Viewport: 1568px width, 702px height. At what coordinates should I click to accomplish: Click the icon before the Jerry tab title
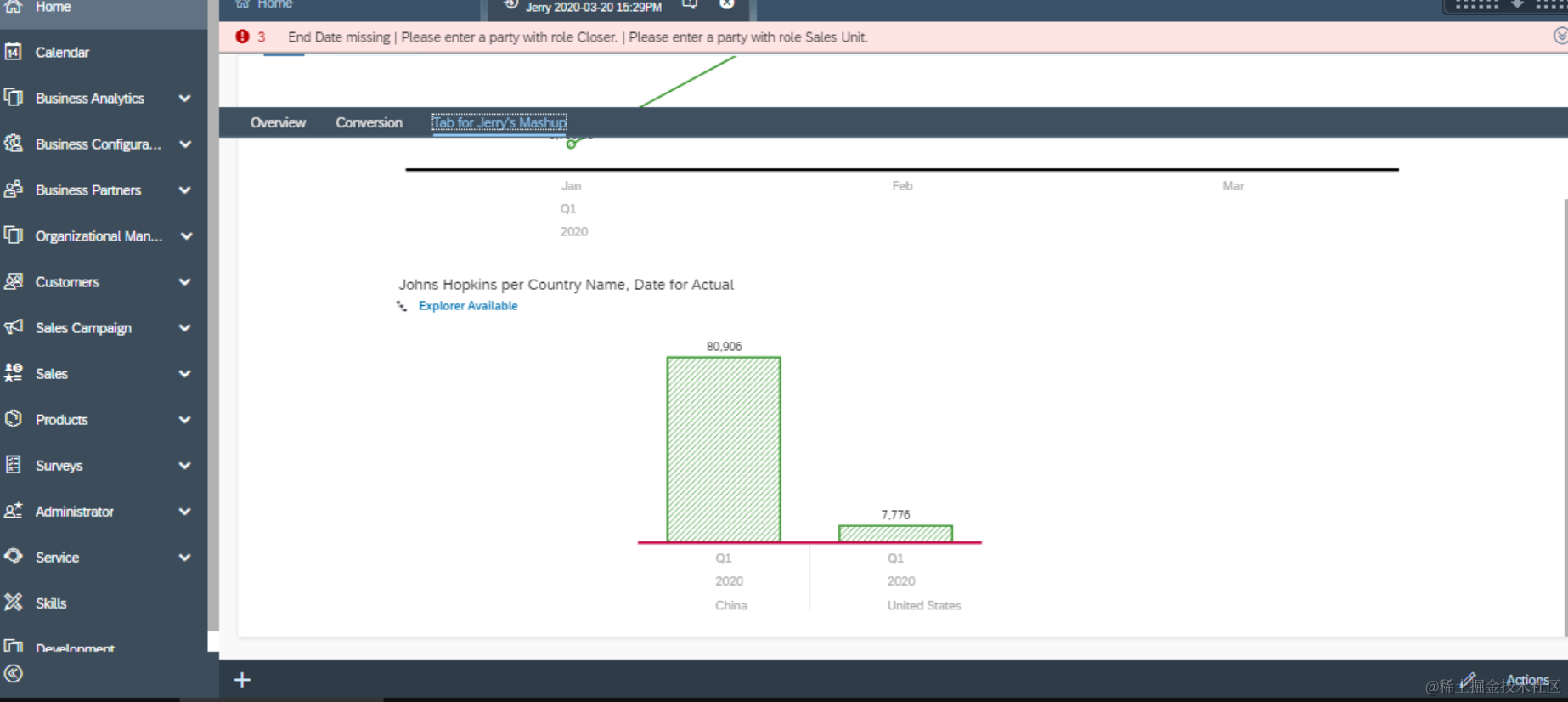click(x=510, y=5)
